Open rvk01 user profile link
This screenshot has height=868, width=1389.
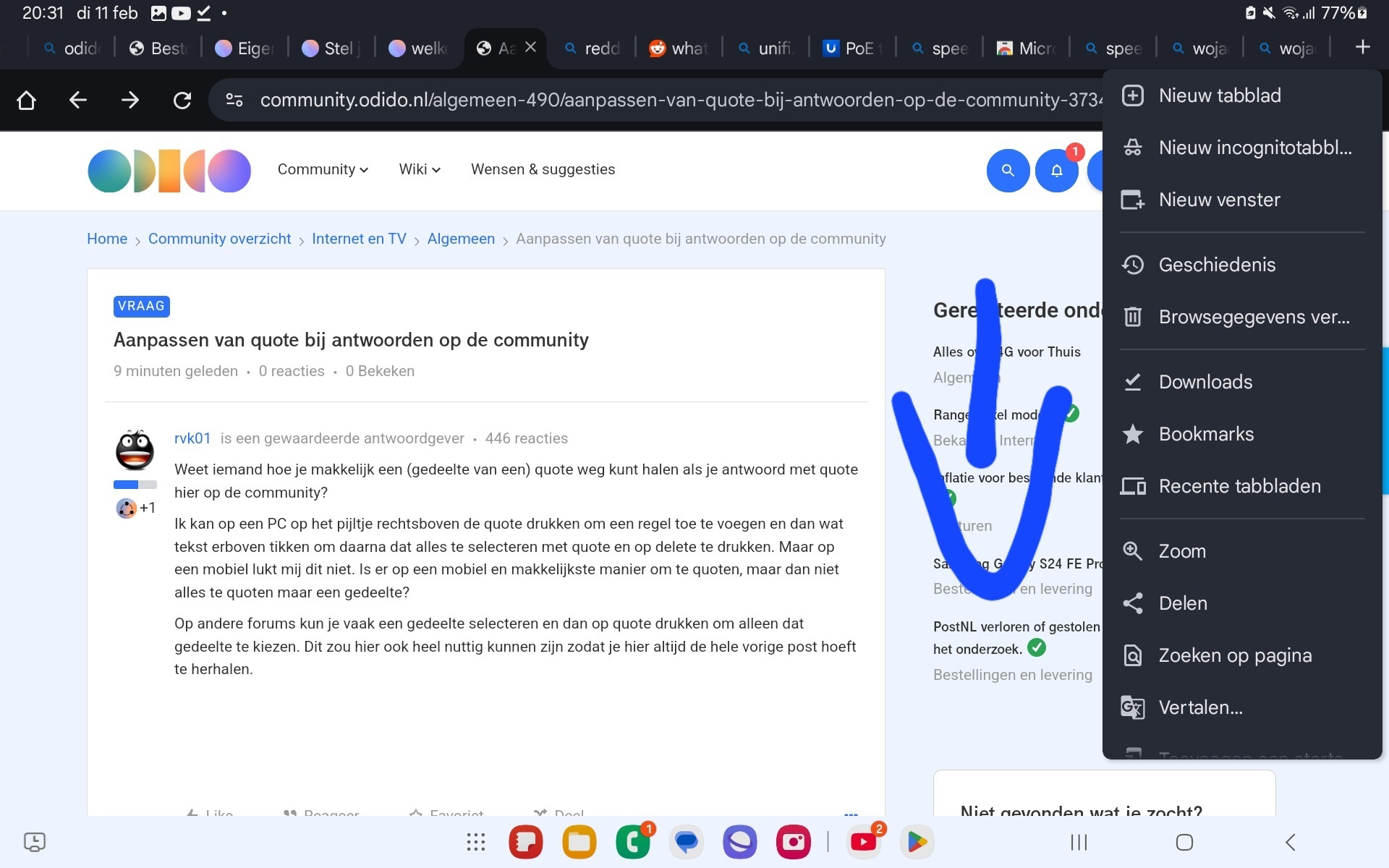pyautogui.click(x=192, y=438)
